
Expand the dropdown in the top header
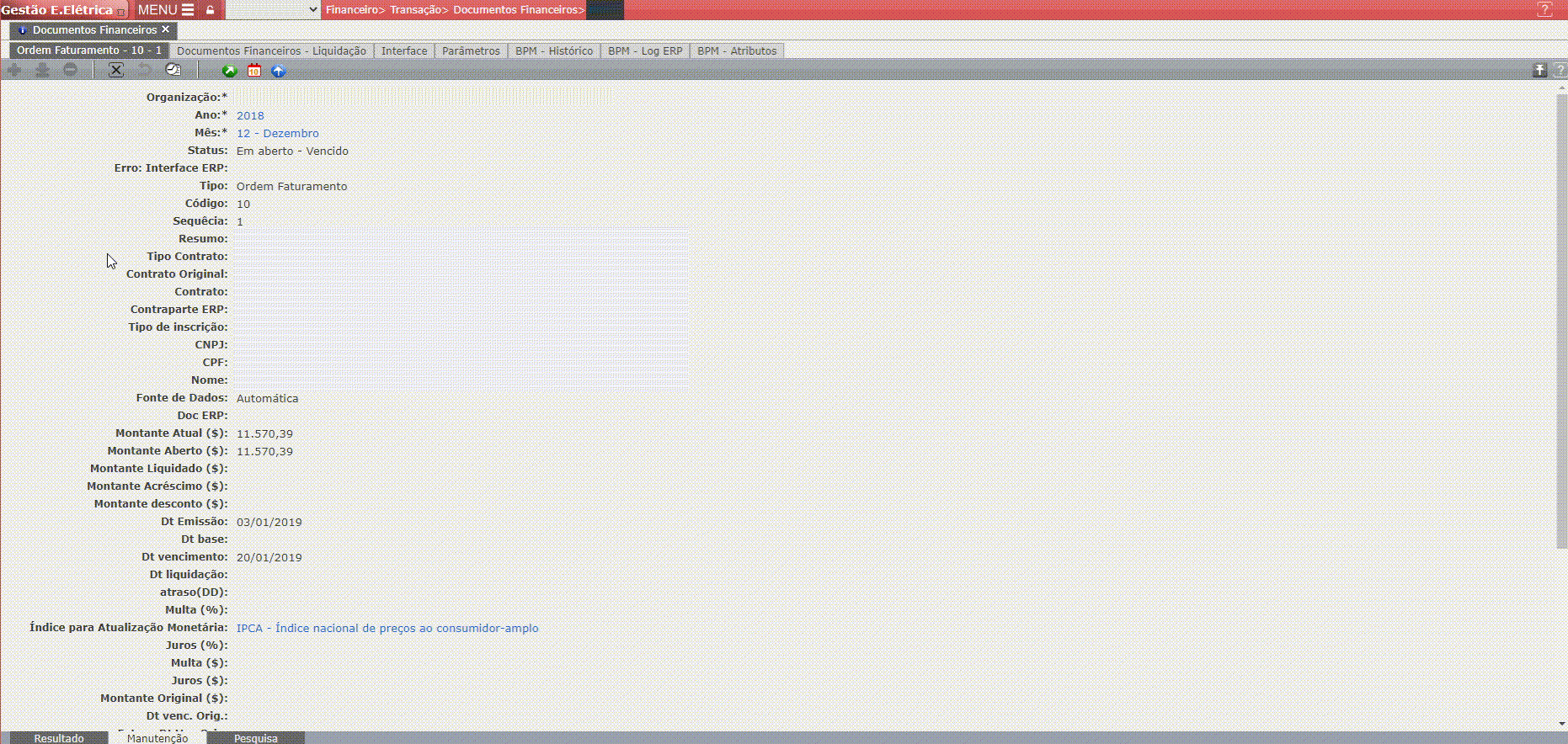click(274, 10)
